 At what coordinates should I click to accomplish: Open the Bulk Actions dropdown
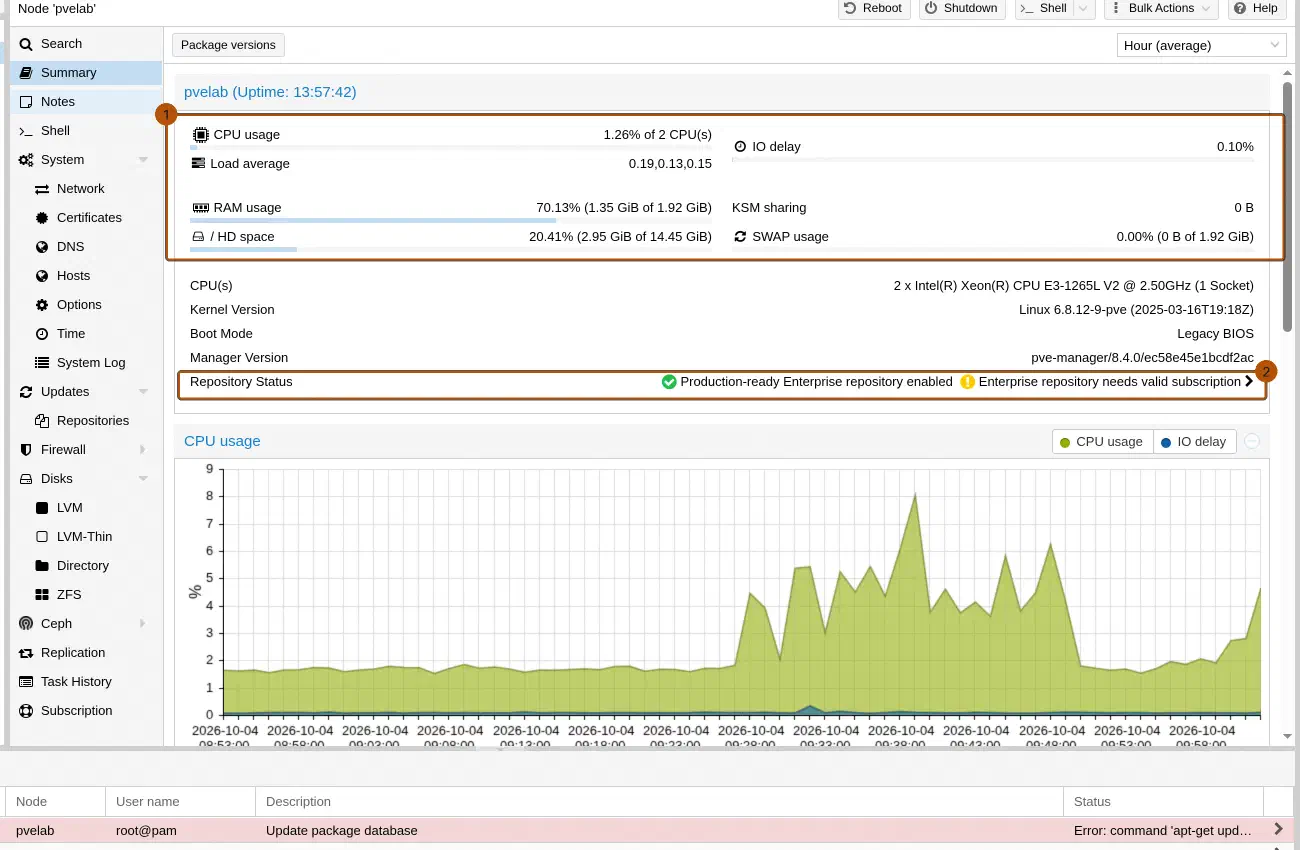1160,8
